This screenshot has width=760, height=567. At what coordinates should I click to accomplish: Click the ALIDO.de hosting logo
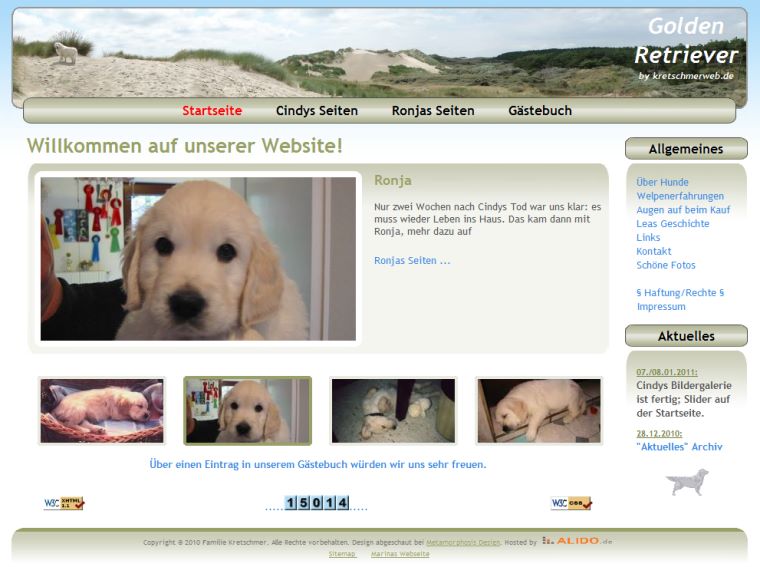click(577, 541)
